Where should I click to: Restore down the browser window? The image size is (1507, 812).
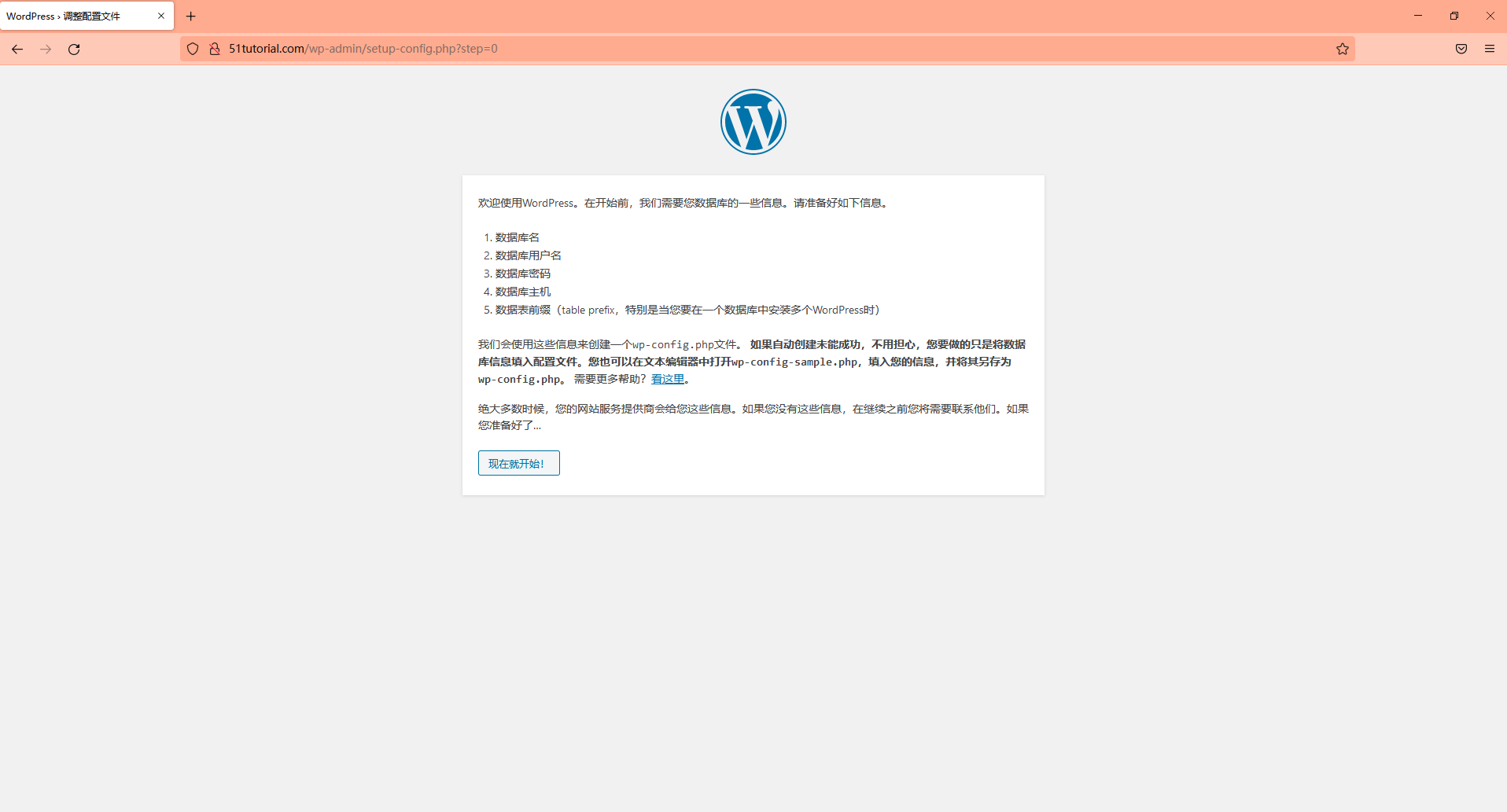point(1454,16)
